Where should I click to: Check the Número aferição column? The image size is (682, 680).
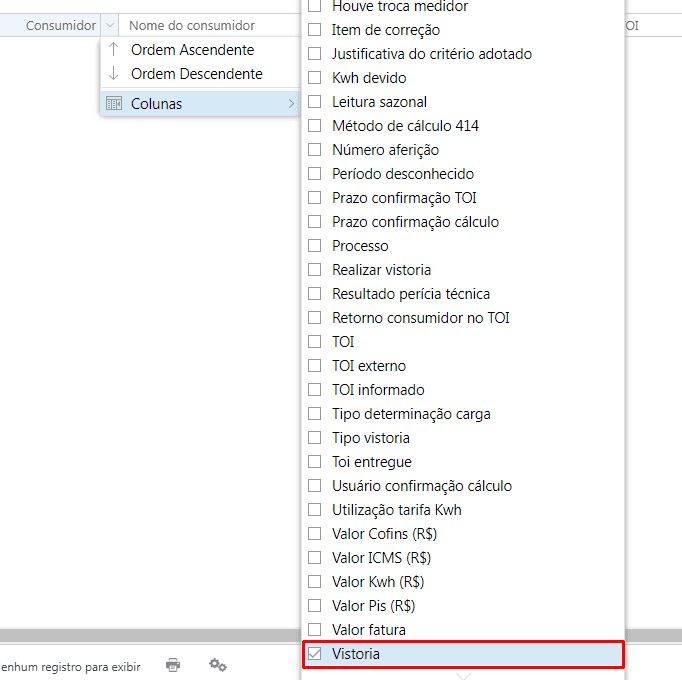pos(314,150)
